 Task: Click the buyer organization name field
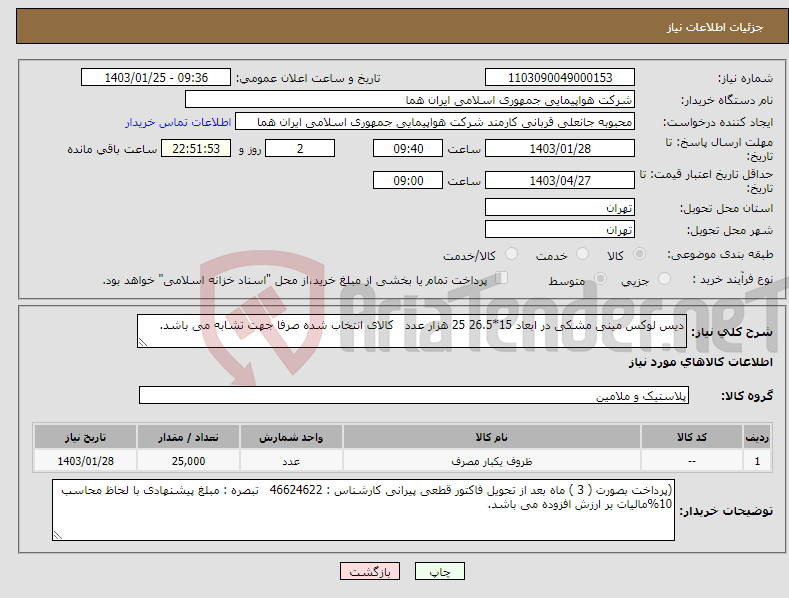tap(410, 100)
